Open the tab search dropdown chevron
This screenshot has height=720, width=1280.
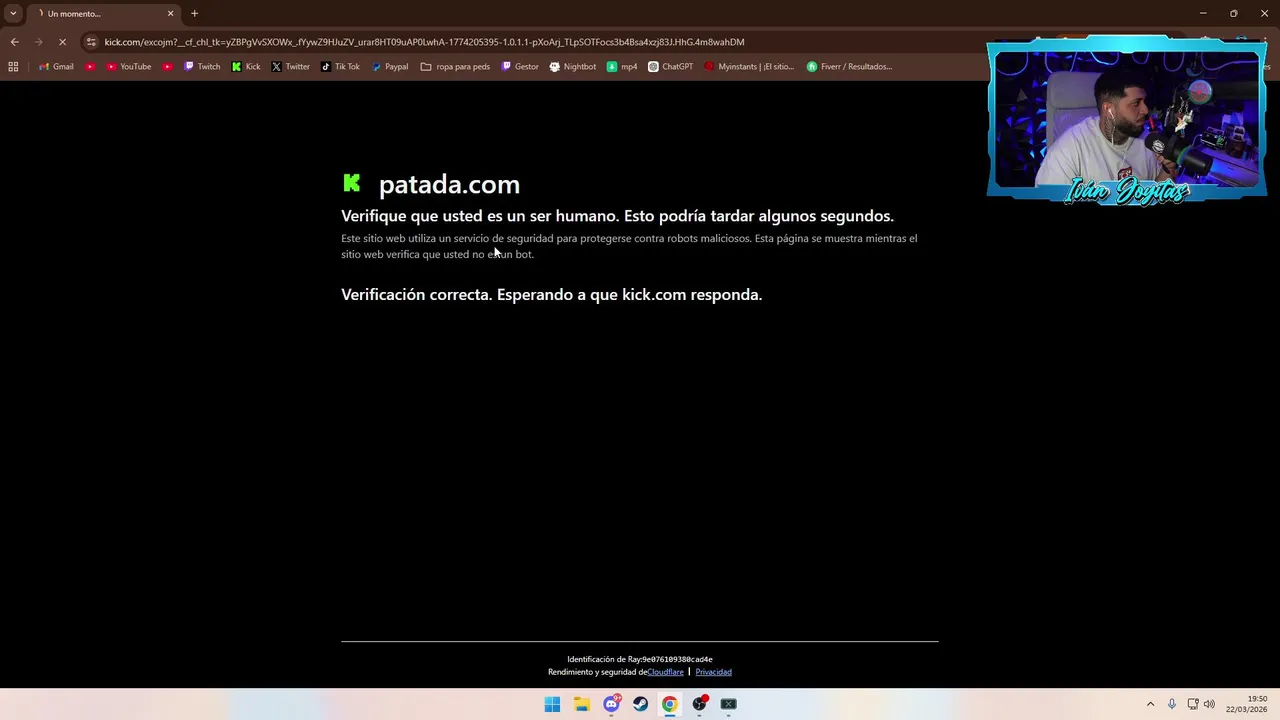point(13,13)
